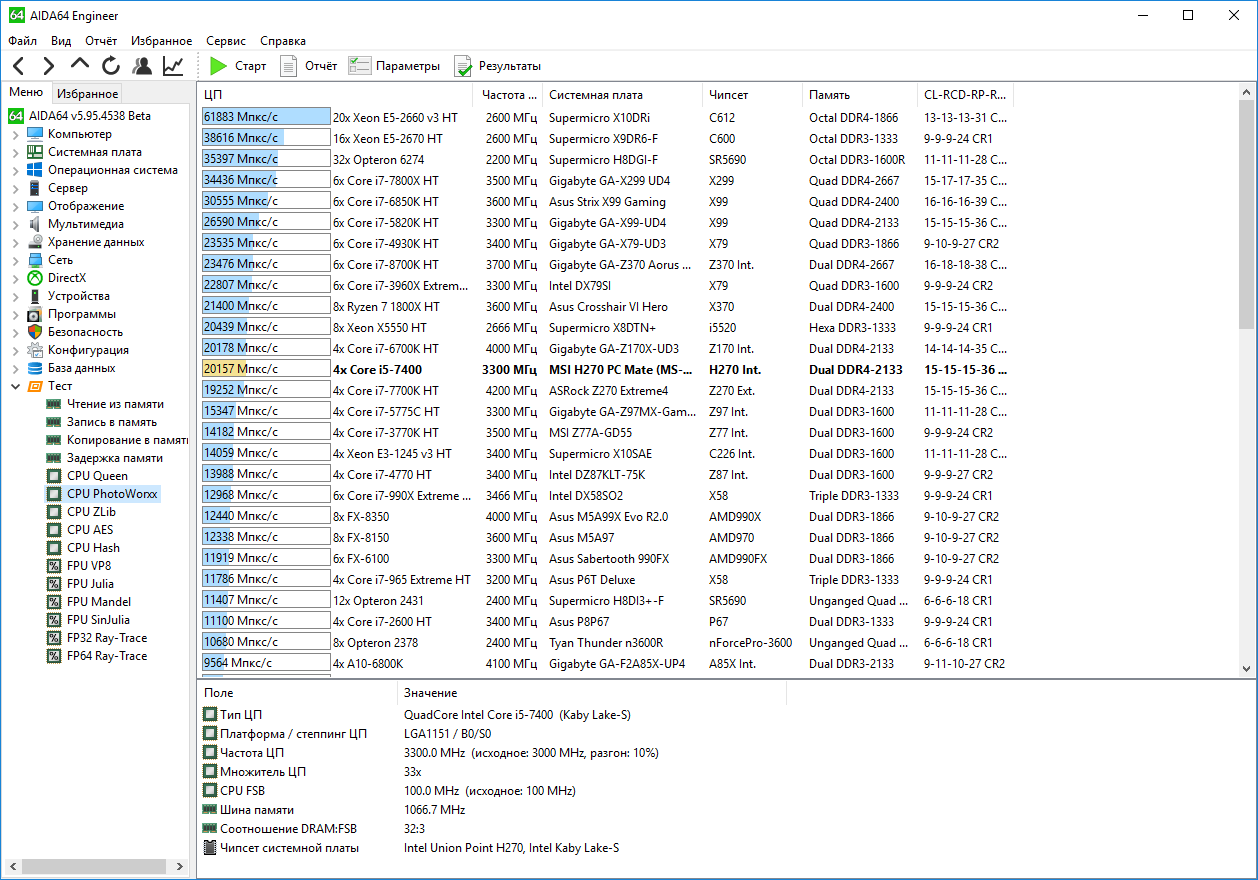Select Задержка памяти test icon
Image resolution: width=1258 pixels, height=880 pixels.
pos(54,458)
